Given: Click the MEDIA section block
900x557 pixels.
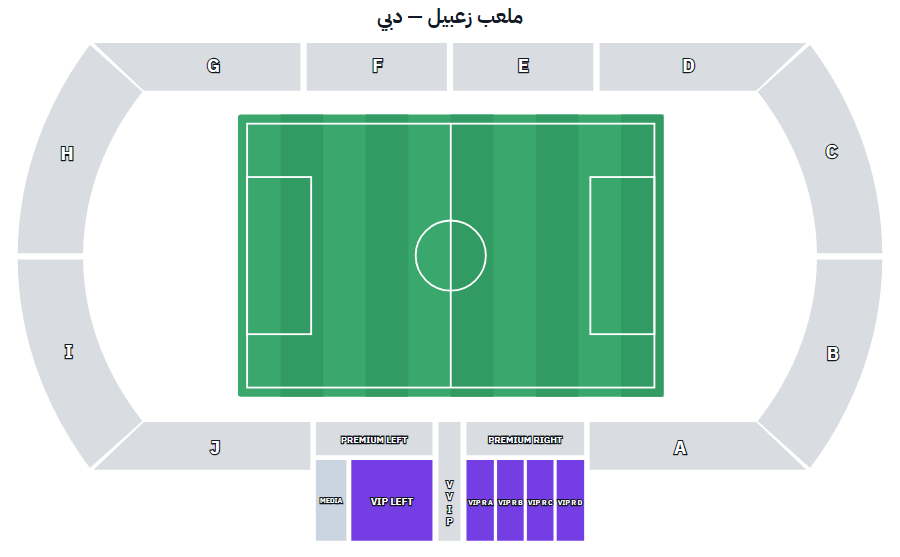Looking at the screenshot, I should [x=331, y=500].
